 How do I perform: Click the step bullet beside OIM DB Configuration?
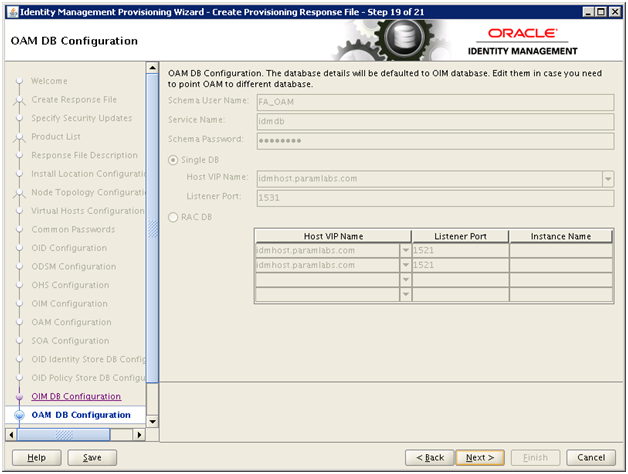coord(19,397)
